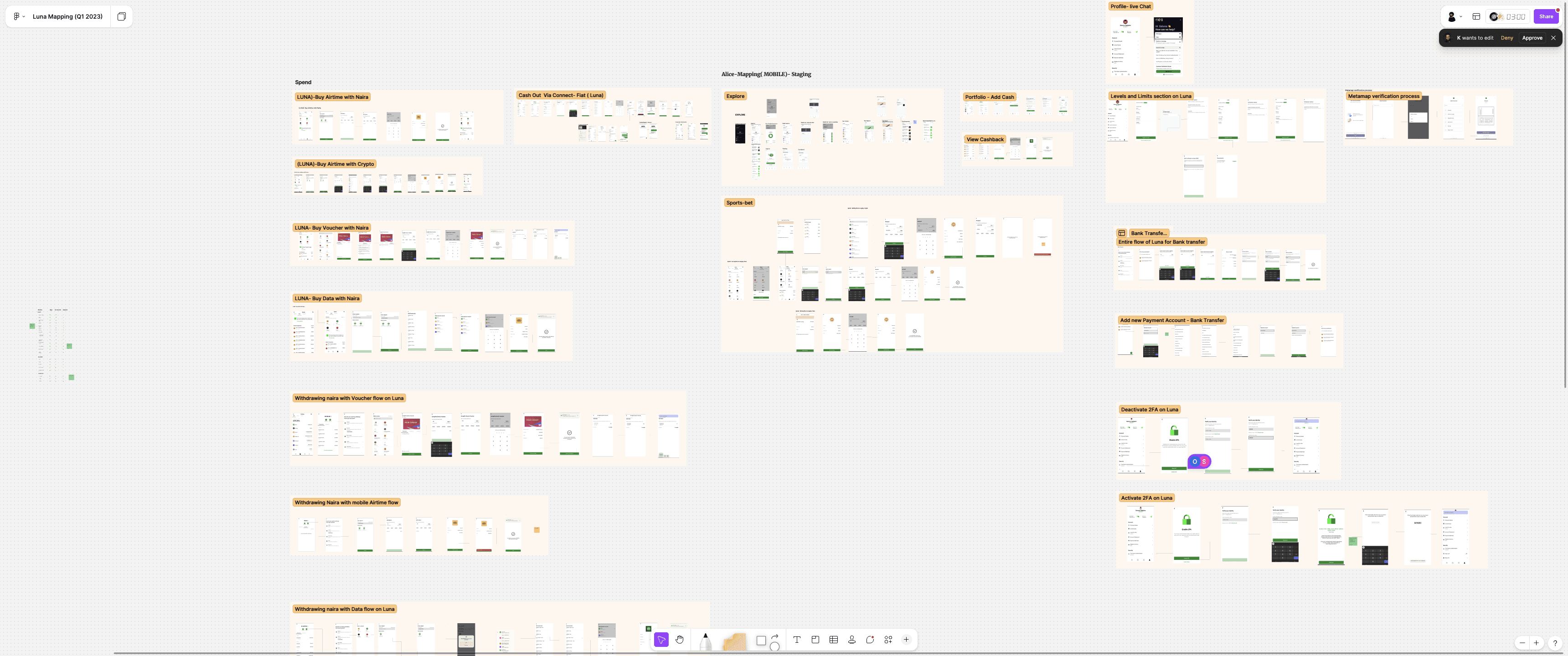Click the plus more tools button

pos(906,640)
